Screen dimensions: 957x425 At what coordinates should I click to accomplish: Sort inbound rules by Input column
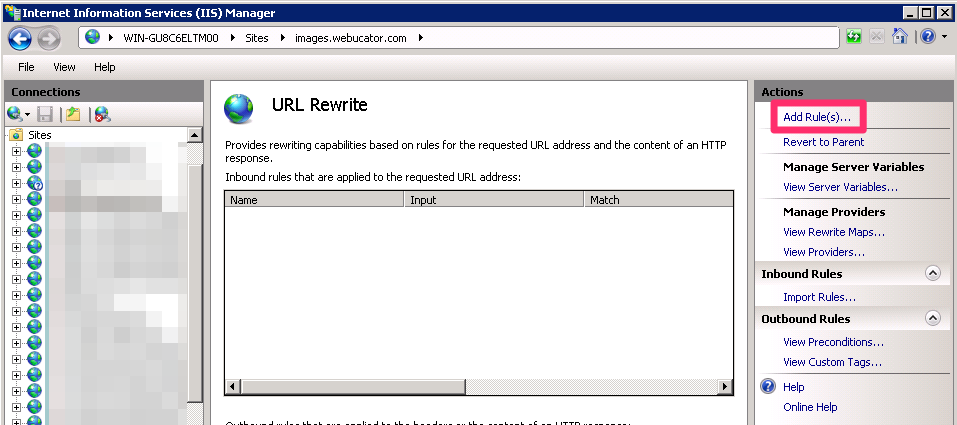pos(494,200)
